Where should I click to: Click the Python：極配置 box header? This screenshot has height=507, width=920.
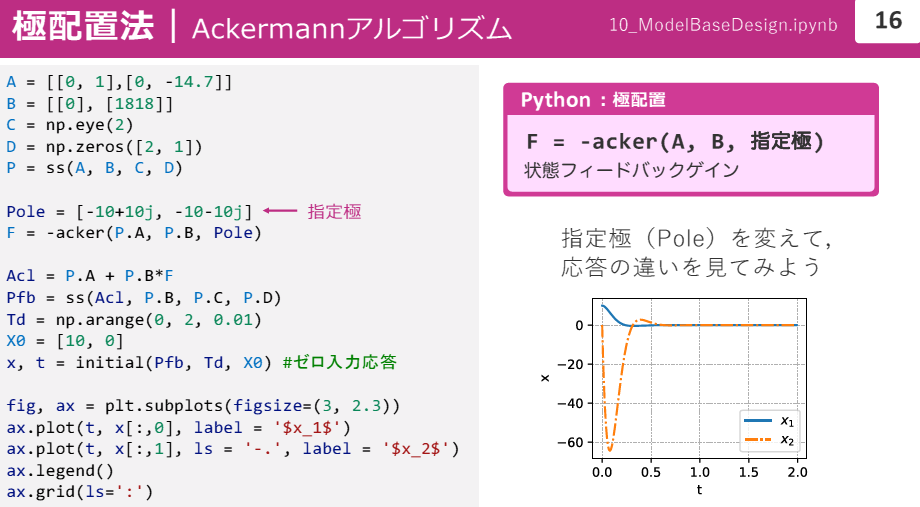(593, 100)
